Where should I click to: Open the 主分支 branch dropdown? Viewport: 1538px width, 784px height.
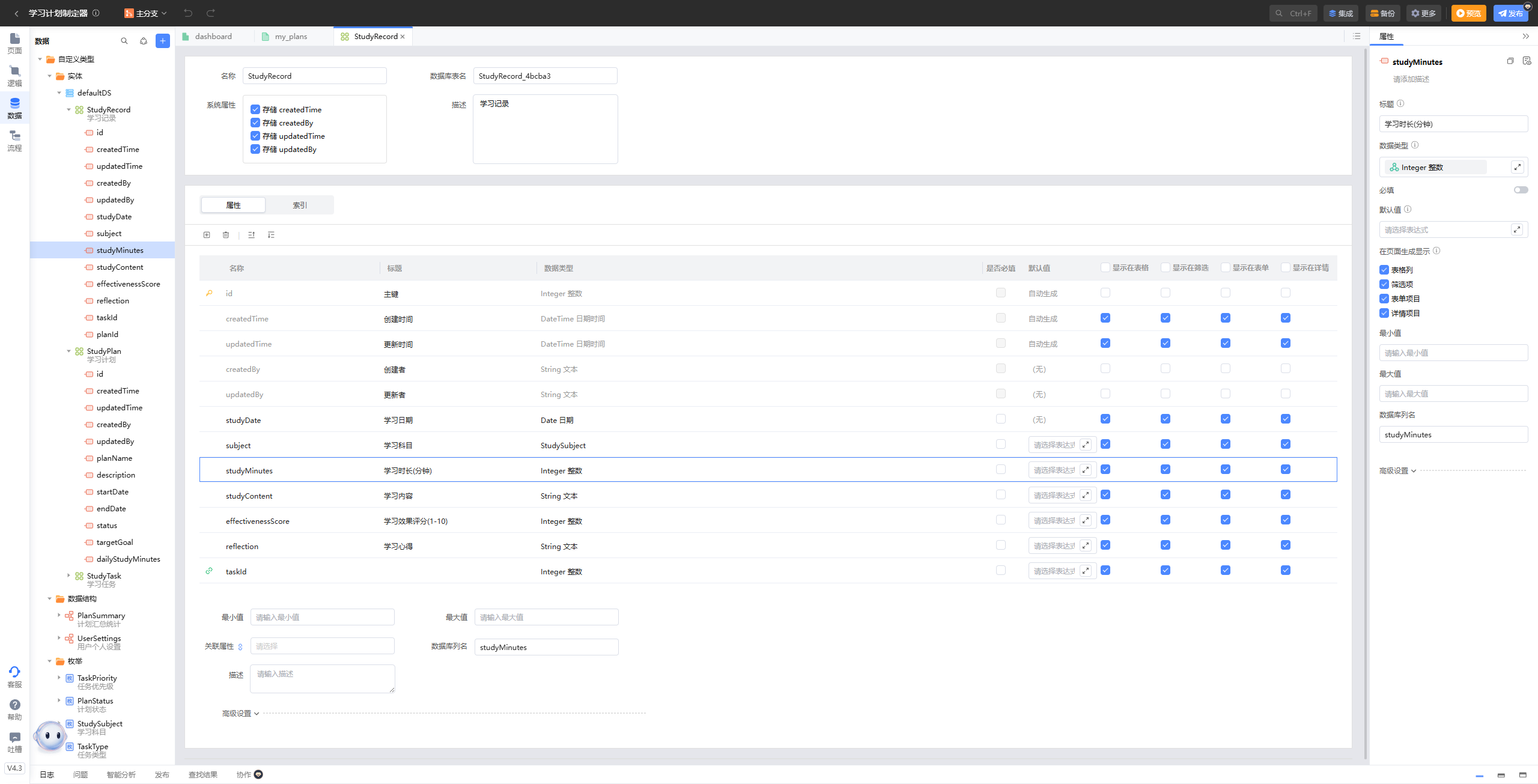point(146,13)
